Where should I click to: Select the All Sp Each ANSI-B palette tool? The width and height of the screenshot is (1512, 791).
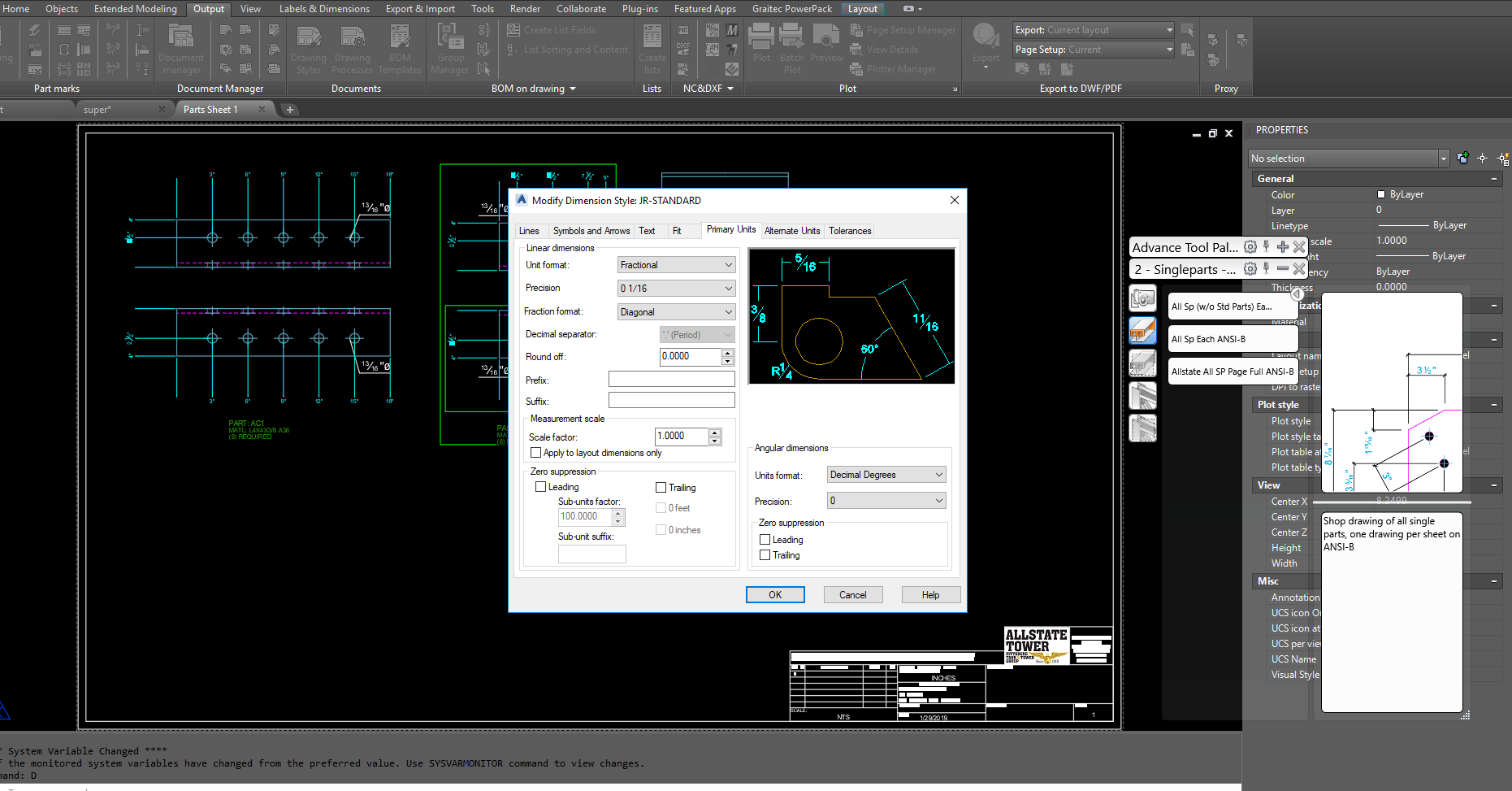pos(1208,338)
